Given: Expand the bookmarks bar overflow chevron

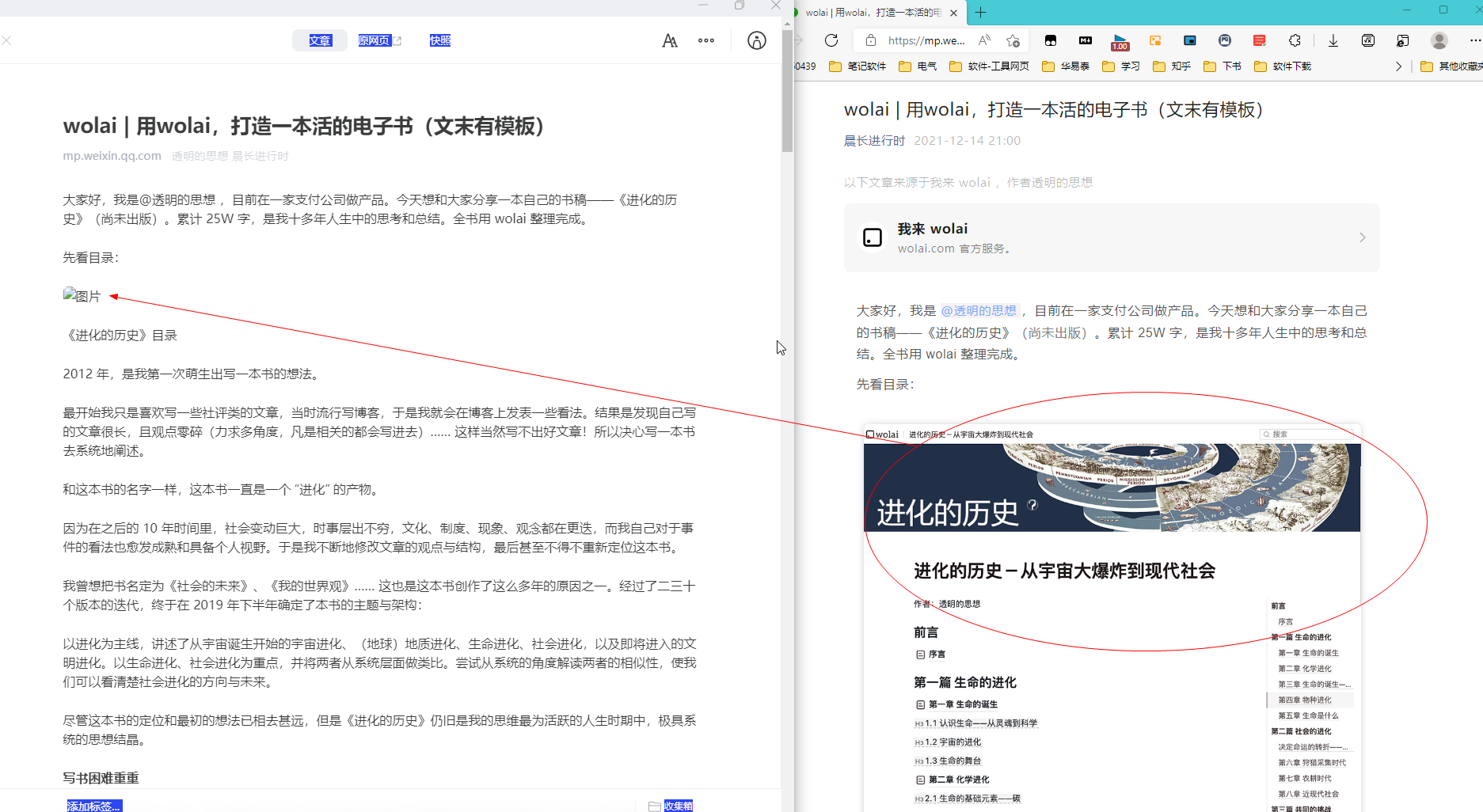Looking at the screenshot, I should coord(1398,66).
